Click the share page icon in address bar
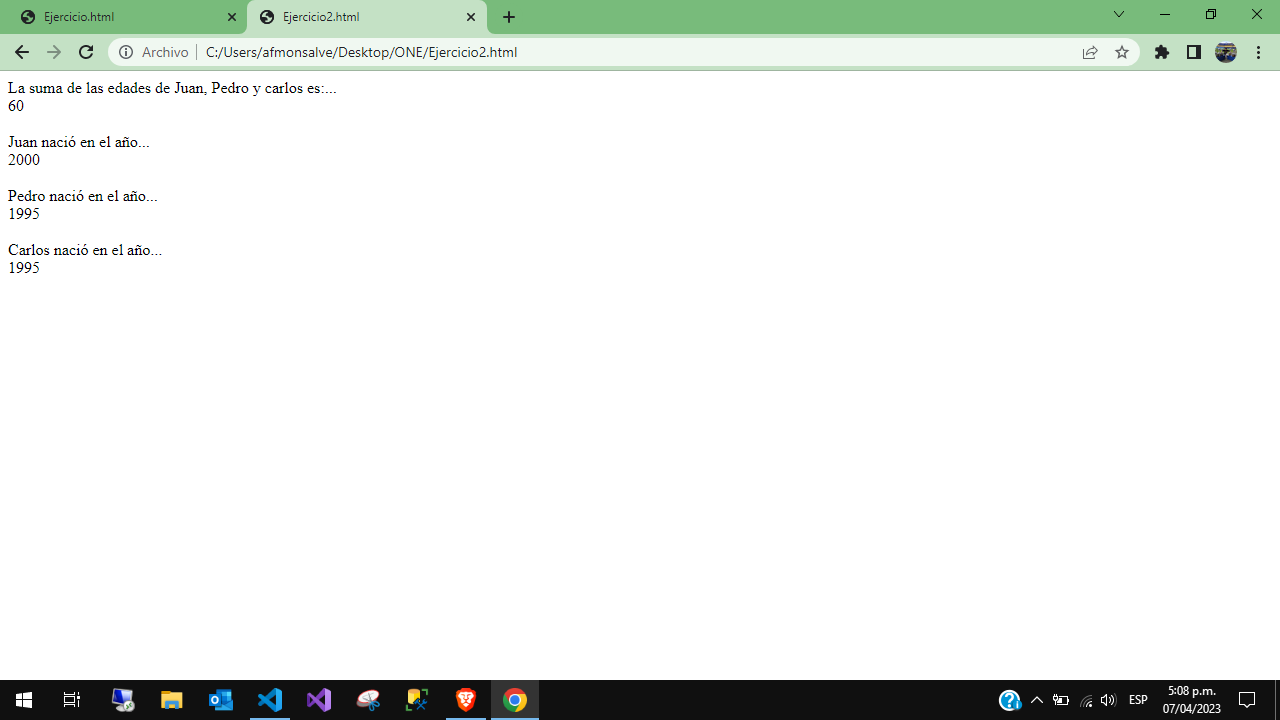This screenshot has height=720, width=1280. 1090,52
